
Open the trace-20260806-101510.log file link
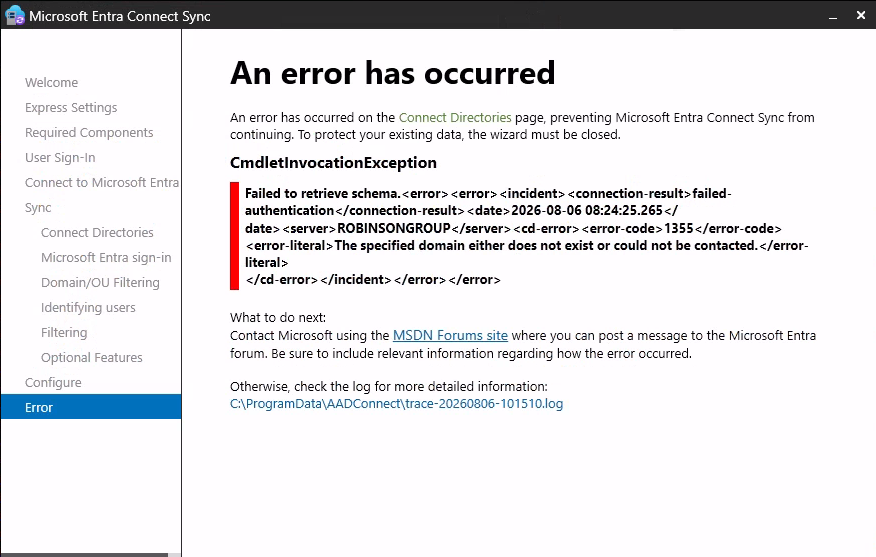[x=397, y=403]
